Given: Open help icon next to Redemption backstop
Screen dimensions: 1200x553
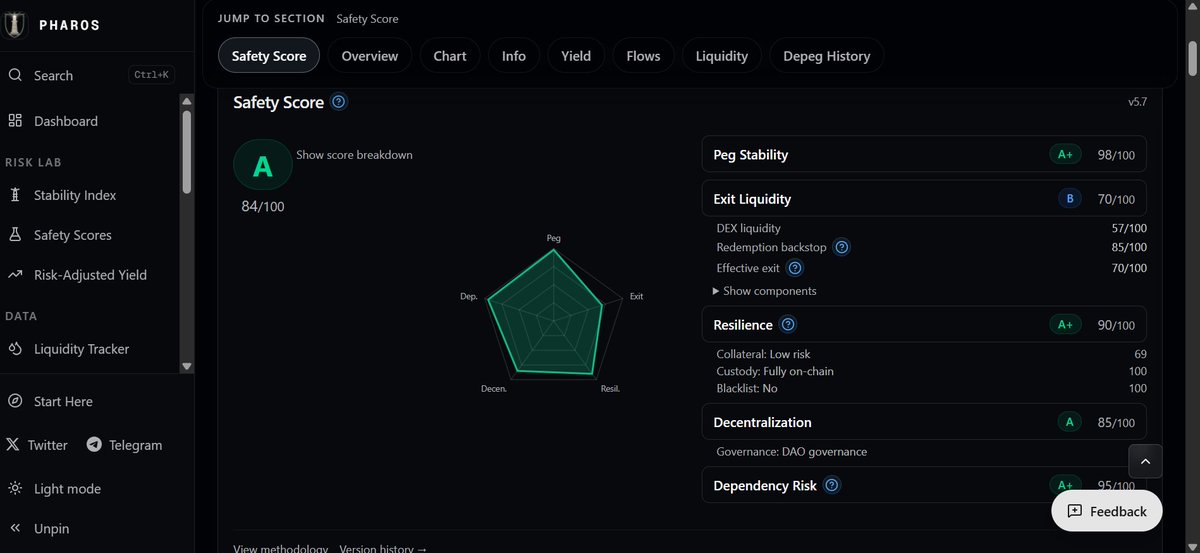Looking at the screenshot, I should coord(842,247).
